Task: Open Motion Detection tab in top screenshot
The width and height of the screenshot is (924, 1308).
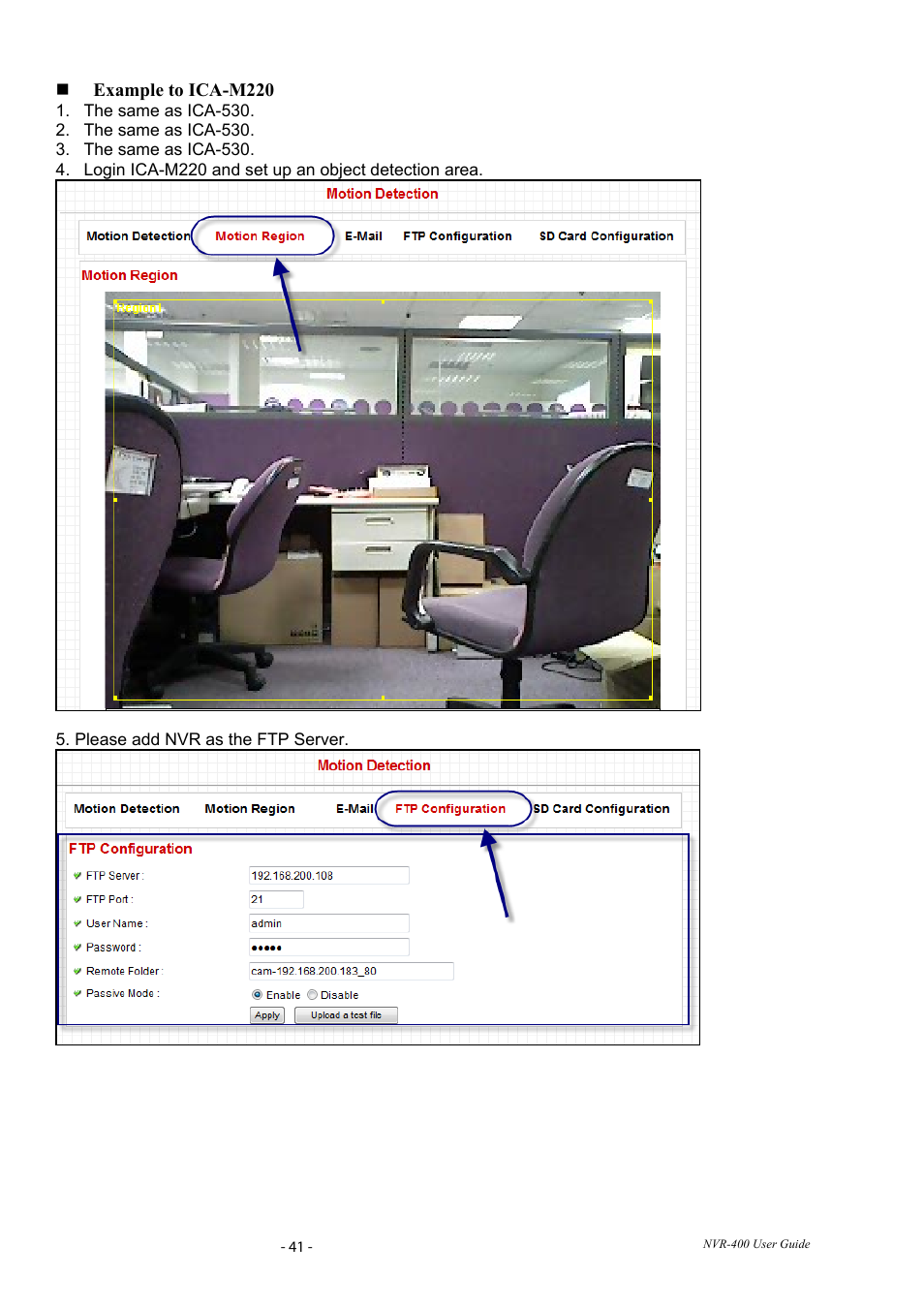Action: pos(138,236)
